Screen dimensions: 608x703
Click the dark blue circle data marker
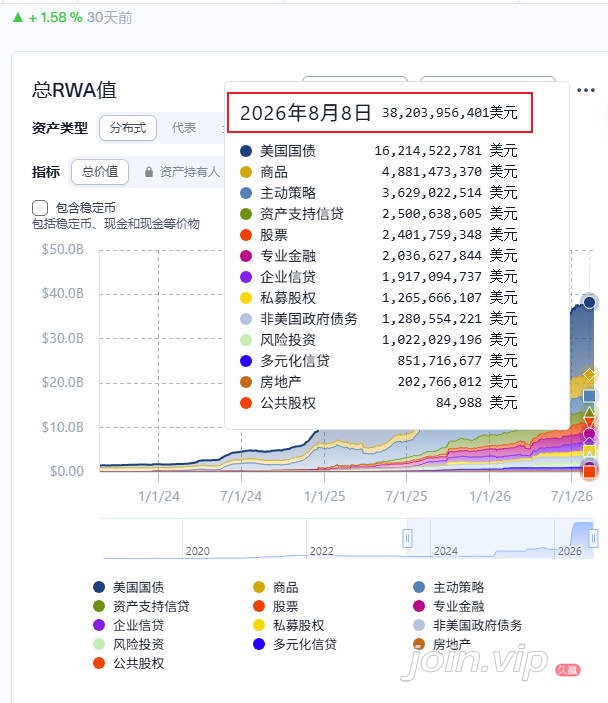[589, 302]
